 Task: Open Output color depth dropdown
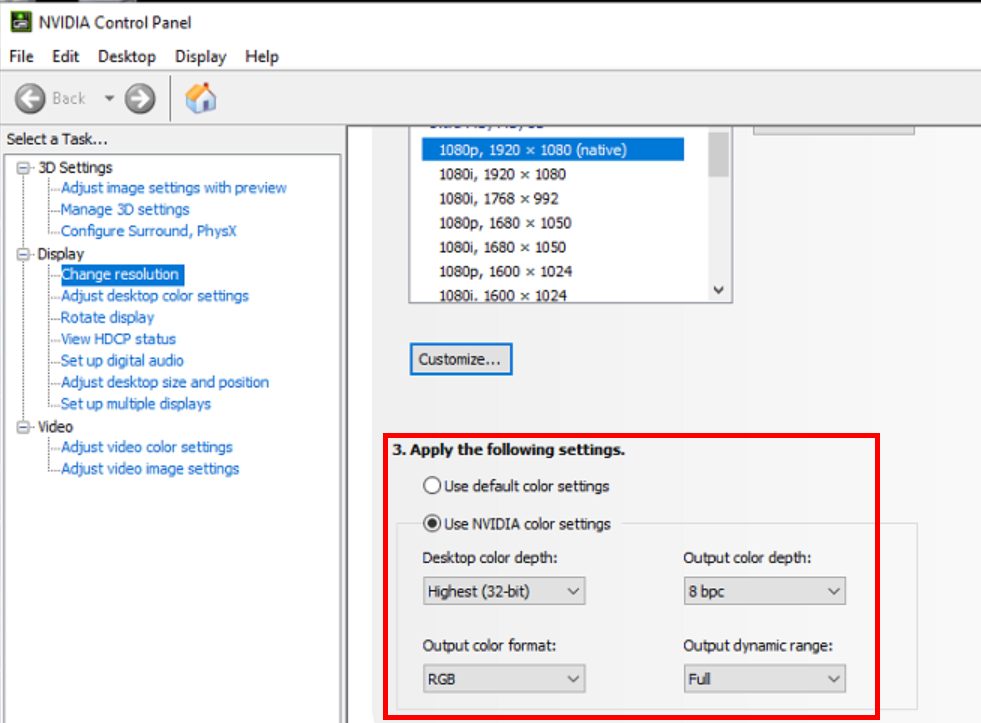pyautogui.click(x=765, y=591)
